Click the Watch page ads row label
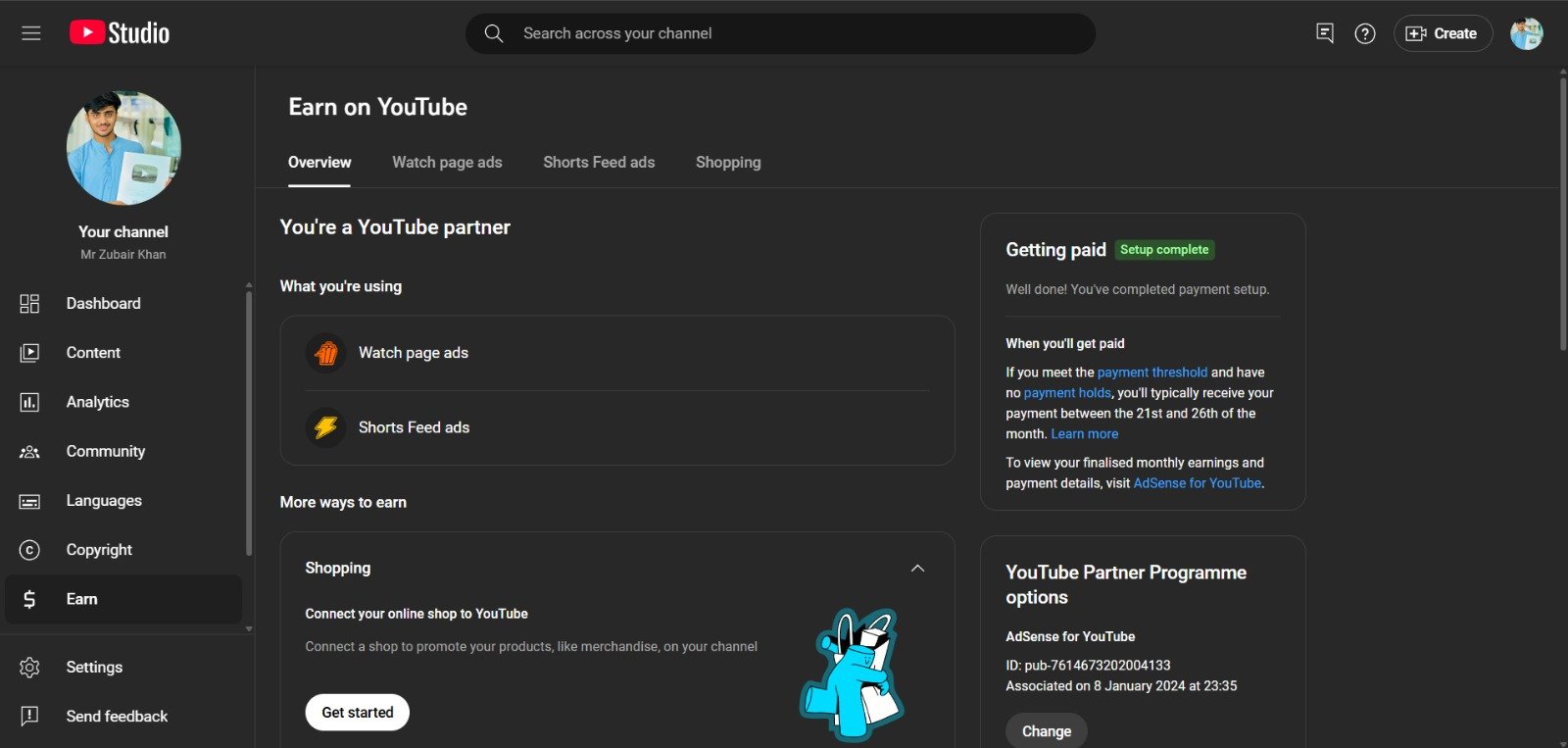The image size is (1568, 748). tap(414, 353)
